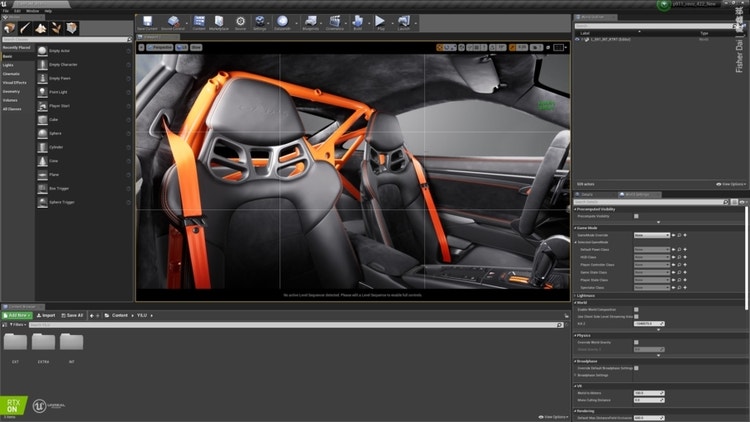Screen dimensions: 750x422
Task: Select the Geometry category tab
Action: point(11,91)
